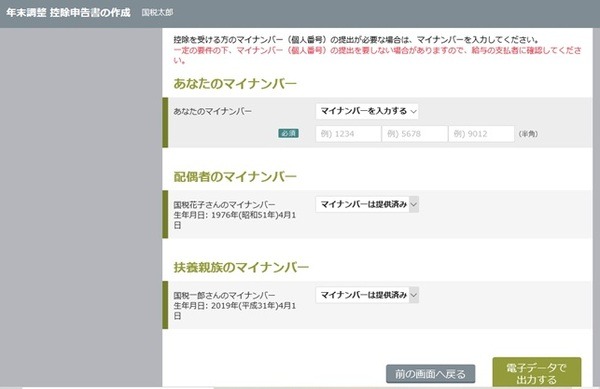Screen dimensions: 600x389
Task: Focus the second My Number field (例 5678)
Action: pos(415,134)
